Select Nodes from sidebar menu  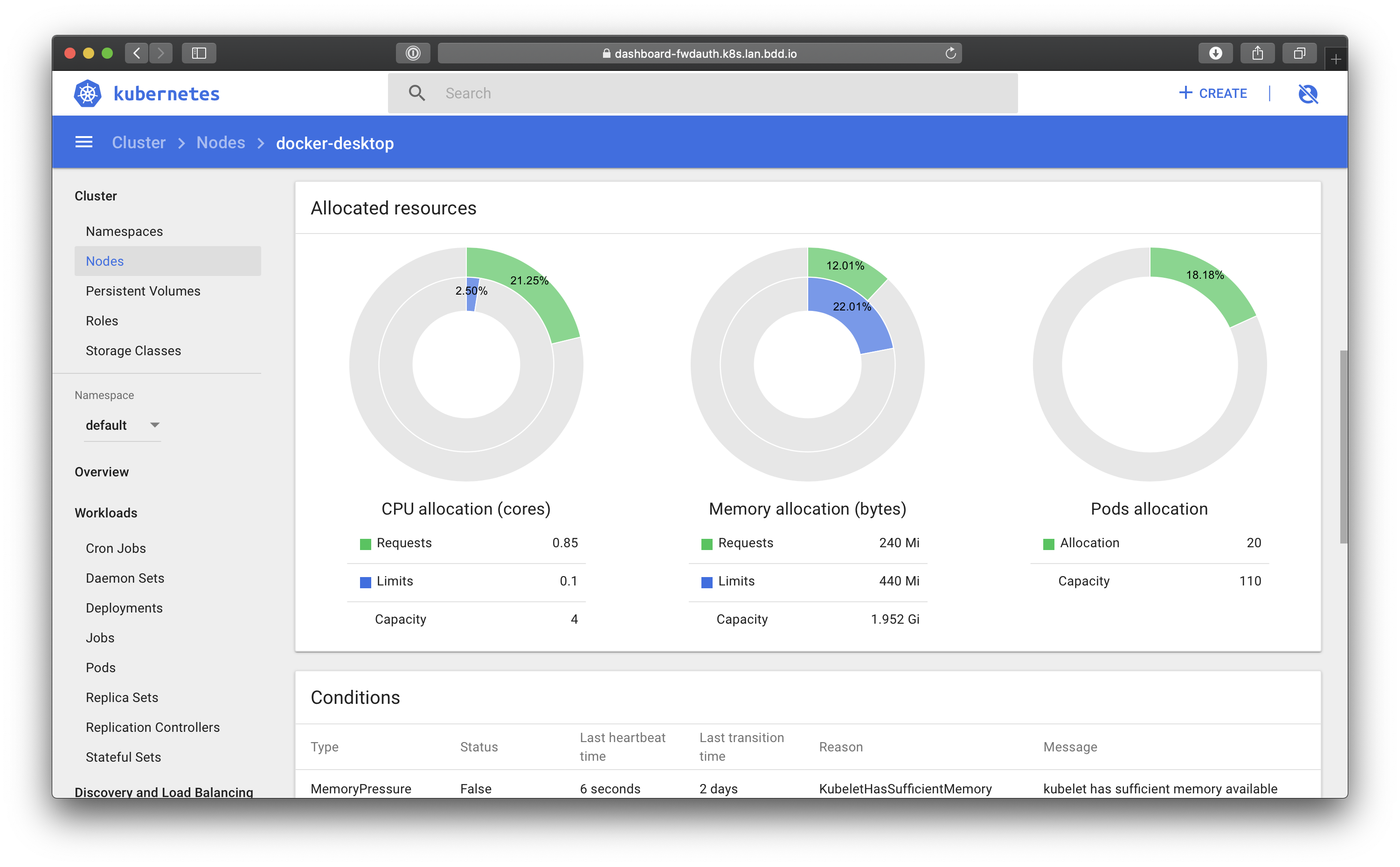click(104, 260)
